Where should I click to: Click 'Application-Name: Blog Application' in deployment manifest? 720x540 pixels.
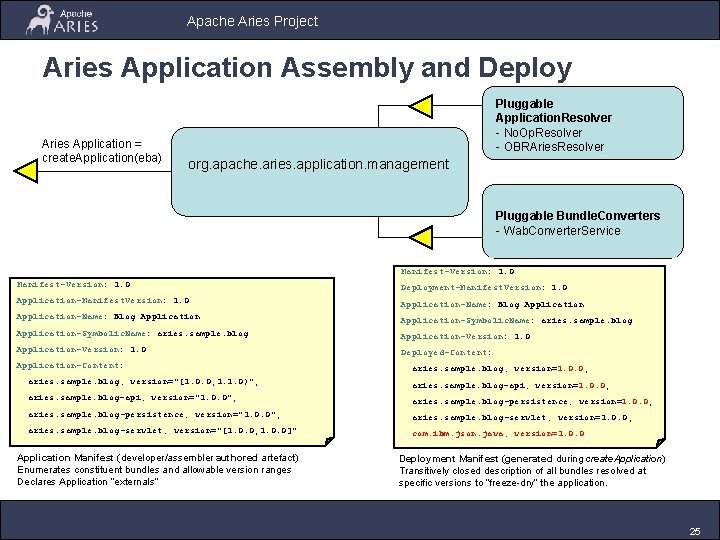point(492,304)
